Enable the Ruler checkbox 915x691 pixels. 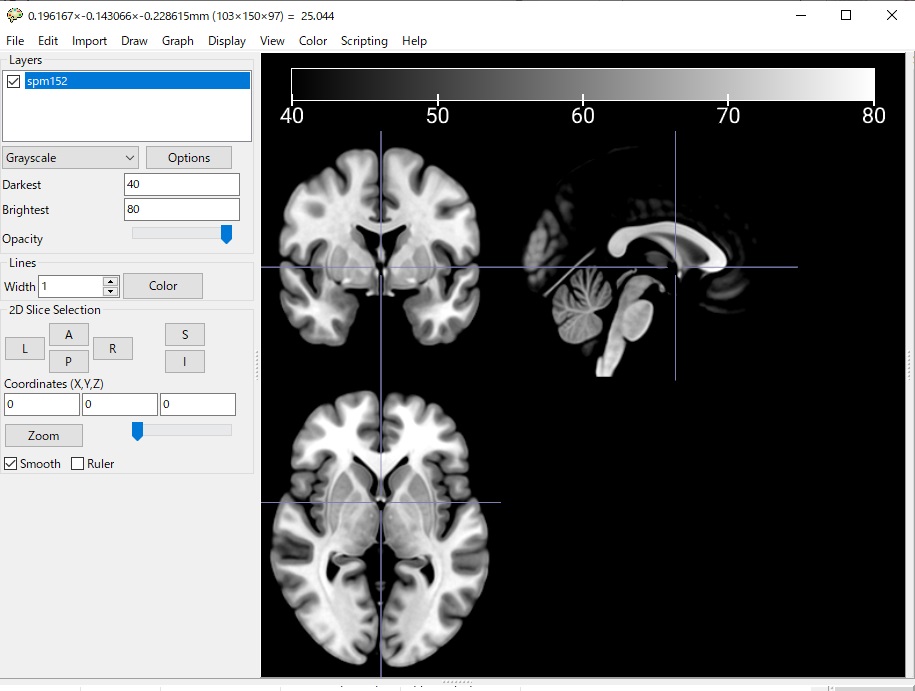coord(78,464)
